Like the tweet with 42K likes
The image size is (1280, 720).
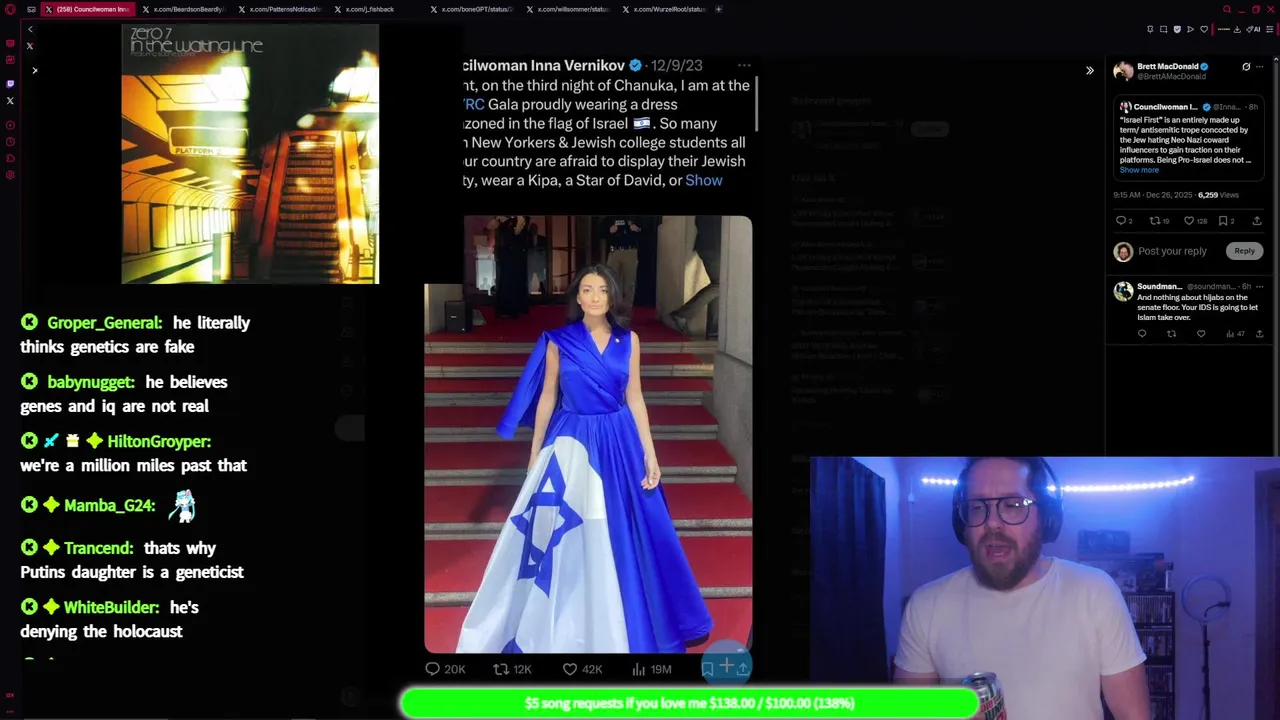click(x=582, y=669)
